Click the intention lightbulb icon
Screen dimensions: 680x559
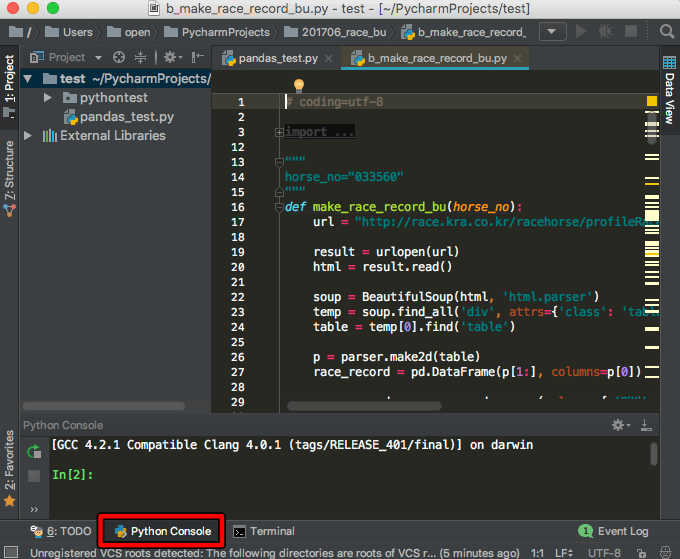click(x=299, y=85)
